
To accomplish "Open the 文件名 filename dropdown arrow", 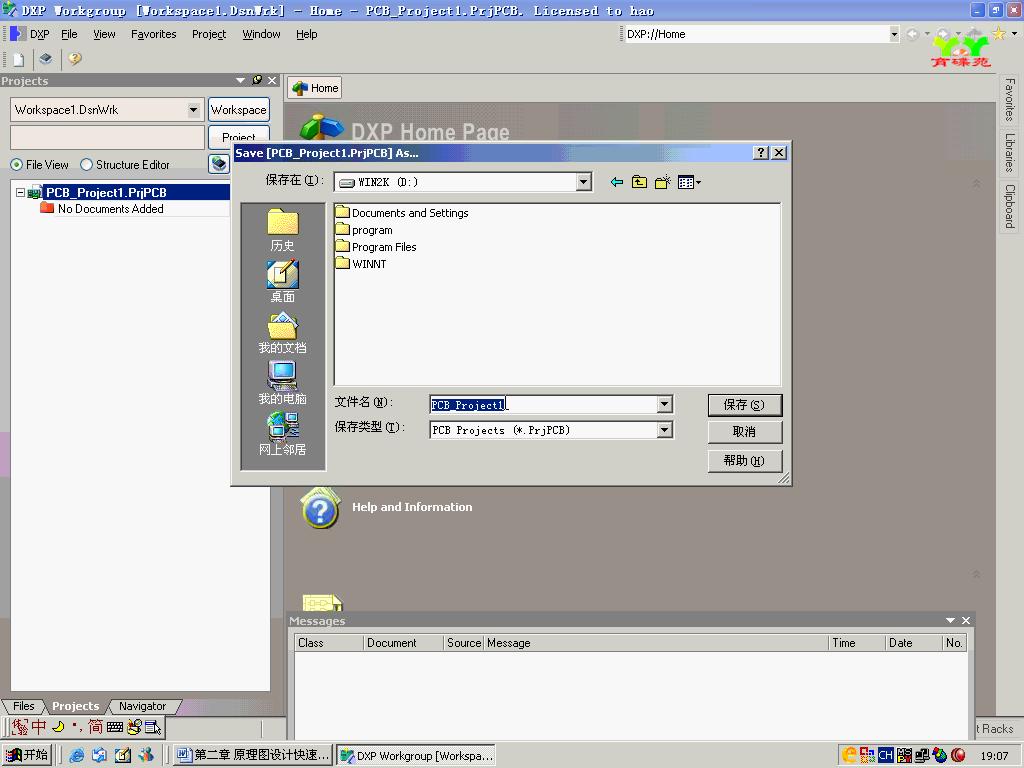I will click(x=664, y=405).
